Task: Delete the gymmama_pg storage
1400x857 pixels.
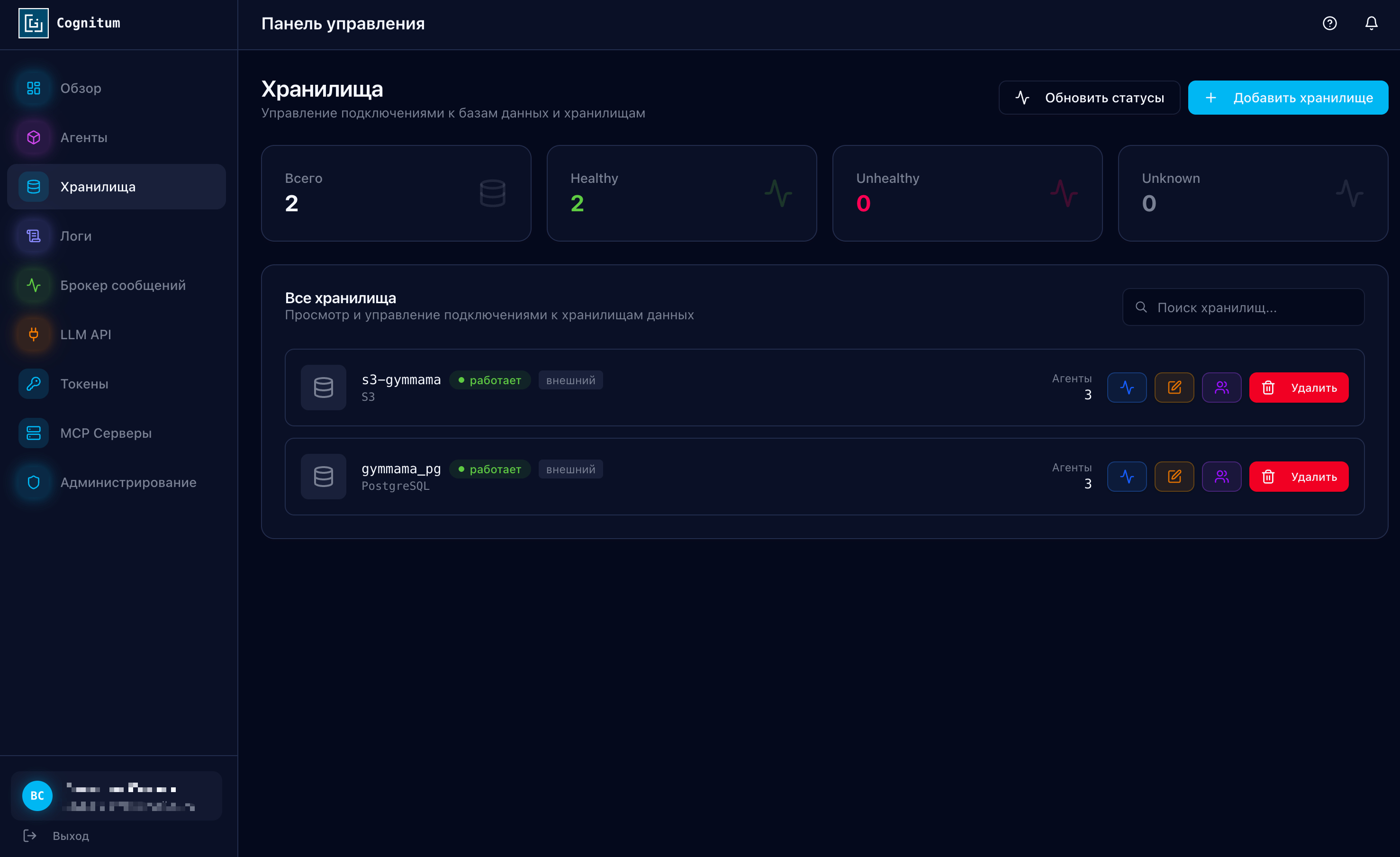Action: click(1298, 476)
